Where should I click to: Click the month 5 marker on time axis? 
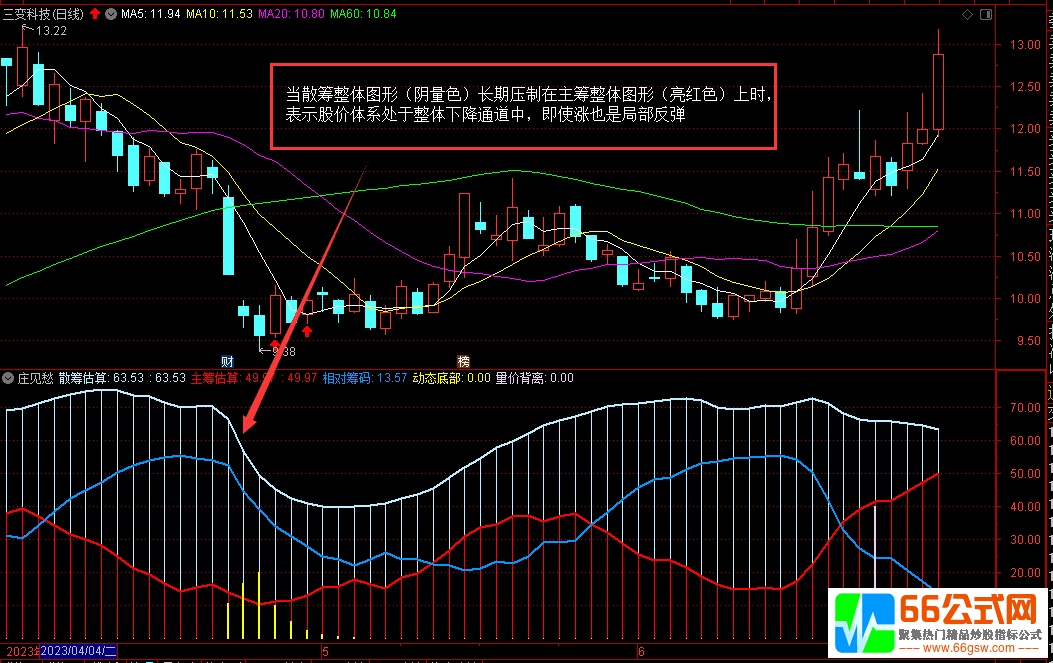[326, 652]
